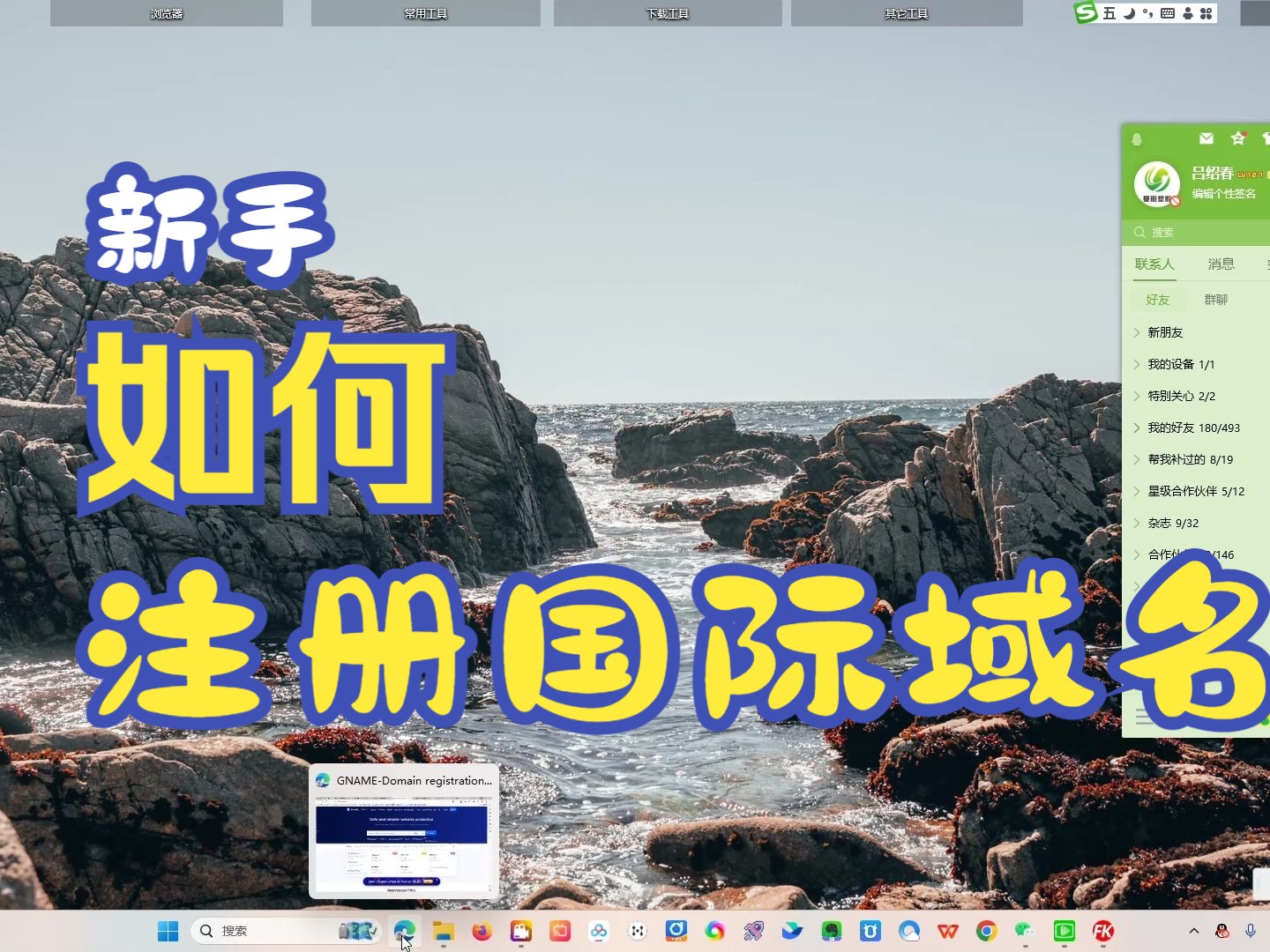This screenshot has height=952, width=1270.
Task: Select the 群聊 sub-tab
Action: 1215,300
